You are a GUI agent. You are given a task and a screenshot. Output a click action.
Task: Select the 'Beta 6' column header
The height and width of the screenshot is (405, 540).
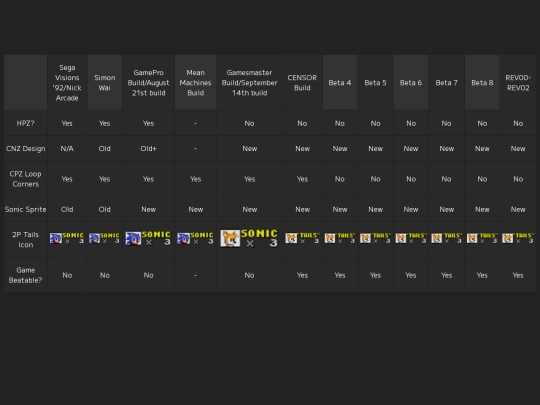coord(411,83)
